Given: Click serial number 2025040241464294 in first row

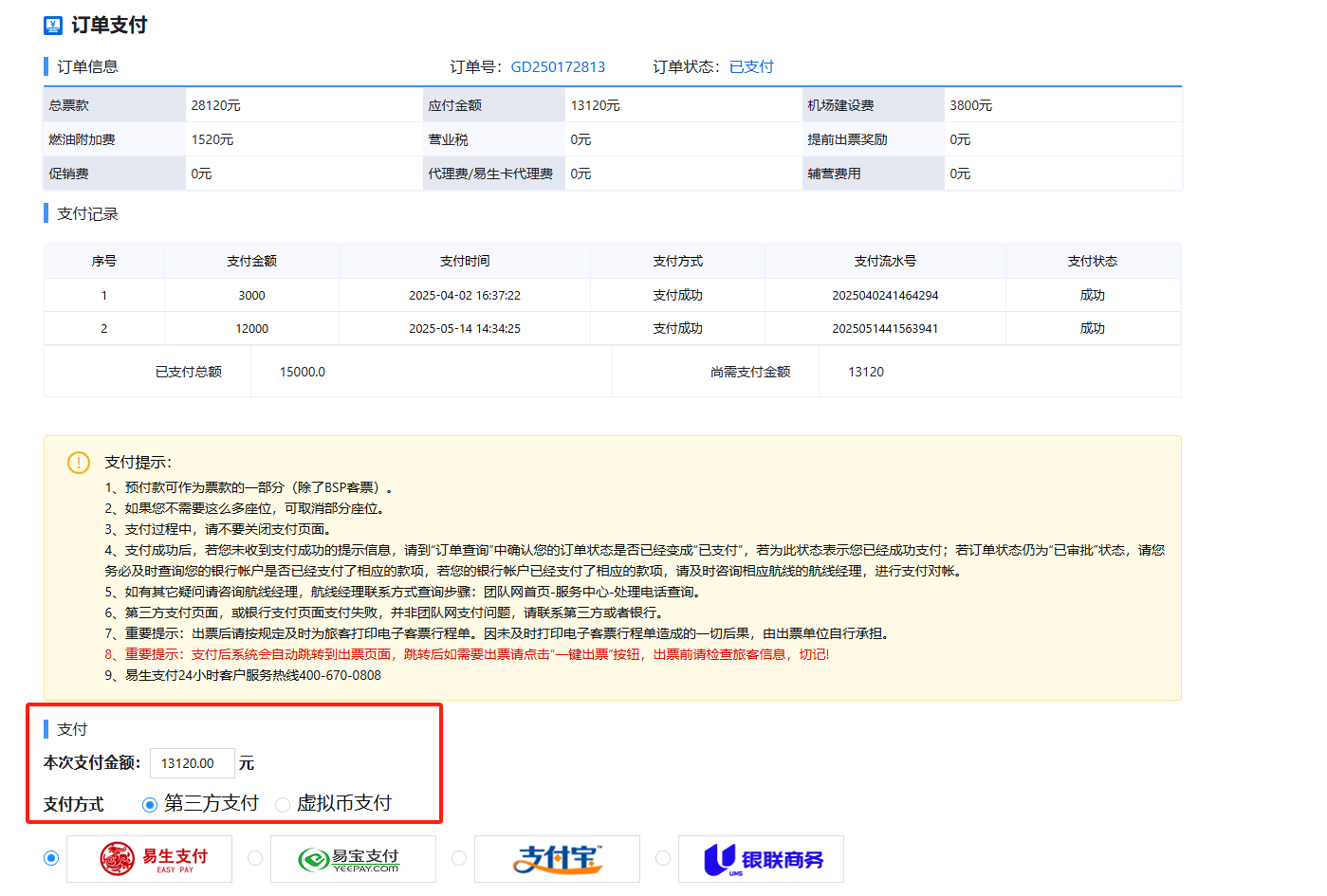Looking at the screenshot, I should [885, 296].
